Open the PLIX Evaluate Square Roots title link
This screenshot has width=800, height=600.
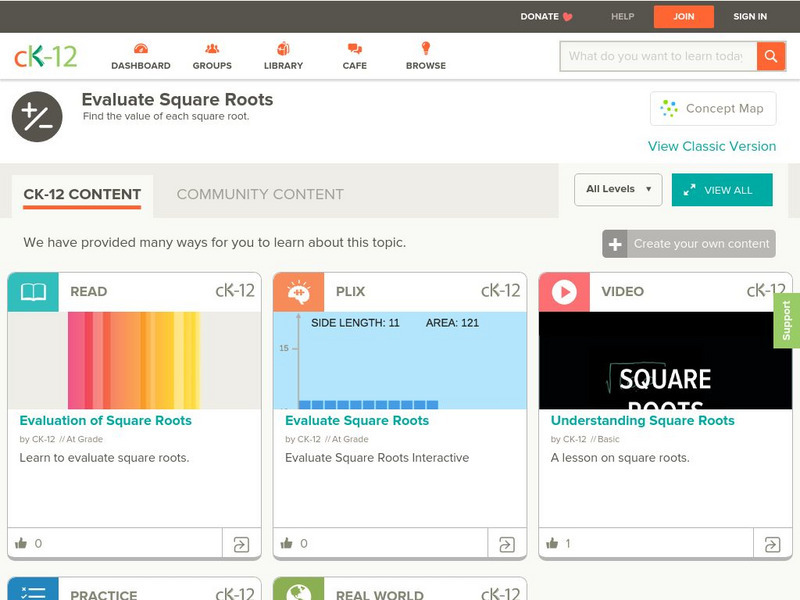(x=357, y=420)
